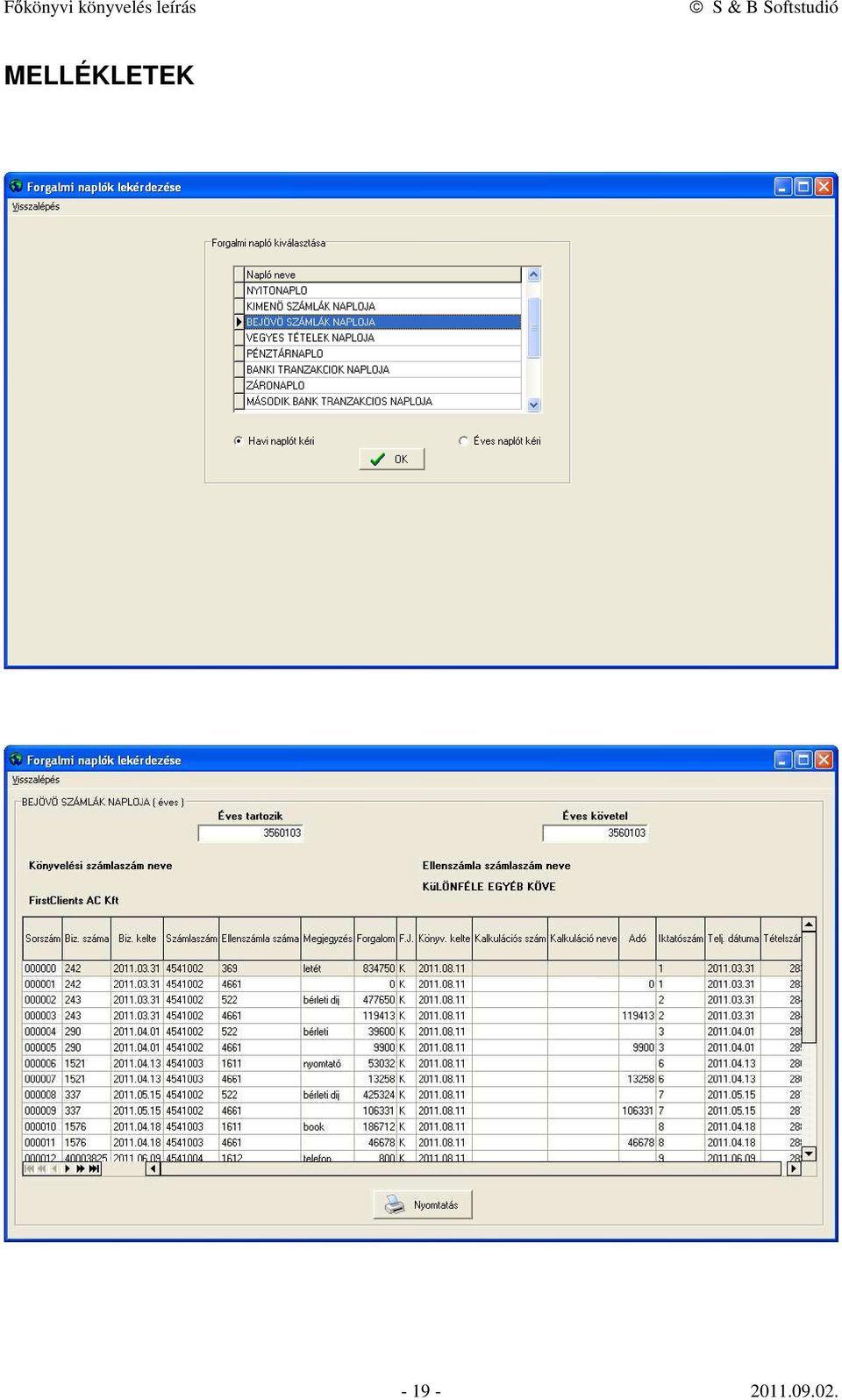Select the highlighted BEJÖVŐ SZÁMLÁK NAPLÓJA list row
This screenshot has height=1400, width=842.
click(382, 322)
